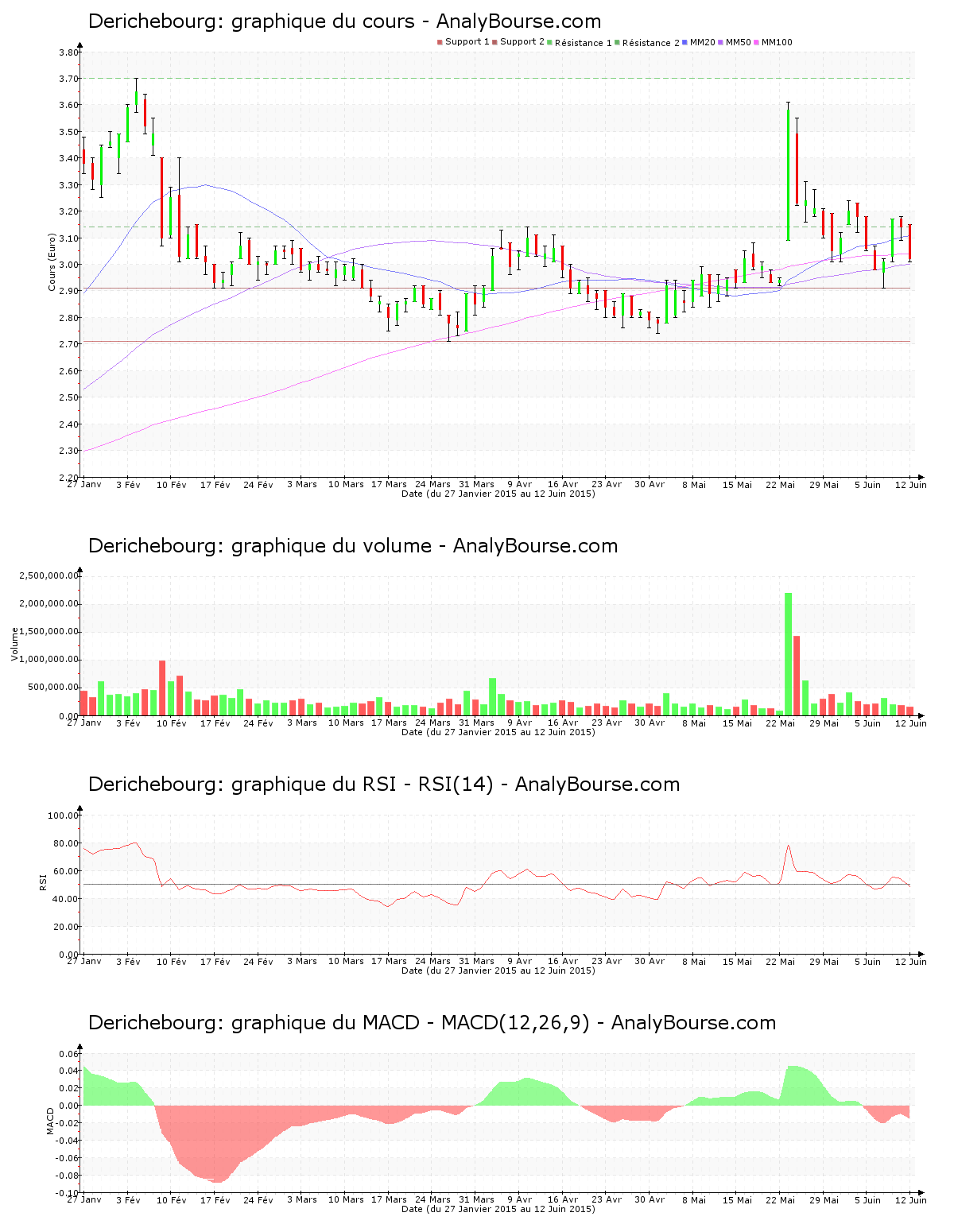
Task: Click the 20.00 value on RSI axis
Action: click(x=66, y=927)
